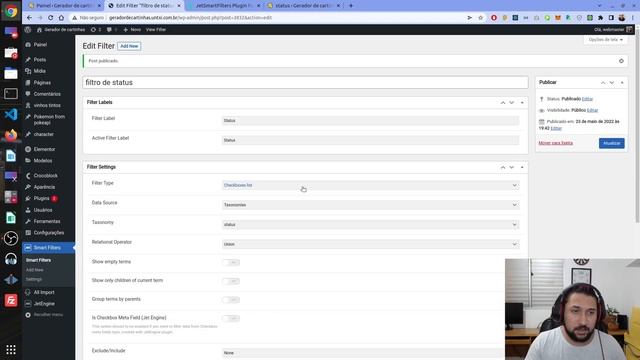
Task: Open the comments bubble in the admin bar
Action: tap(112, 29)
